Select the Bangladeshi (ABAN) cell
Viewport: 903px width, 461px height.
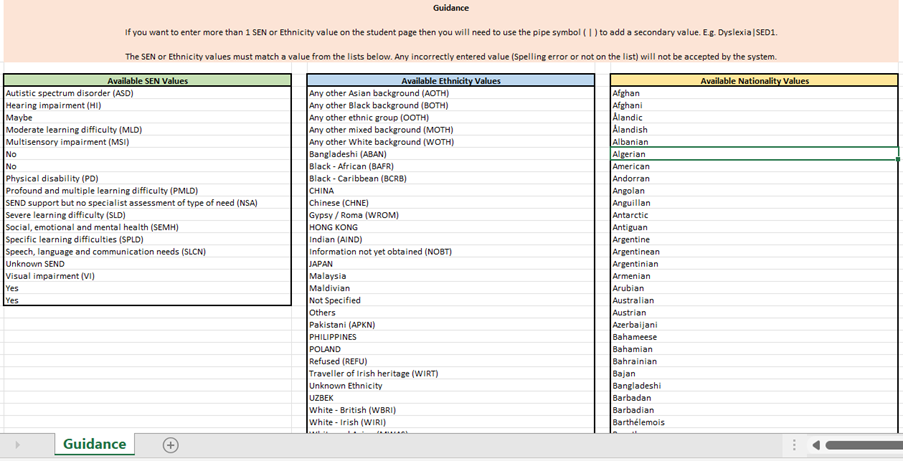[x=451, y=154]
